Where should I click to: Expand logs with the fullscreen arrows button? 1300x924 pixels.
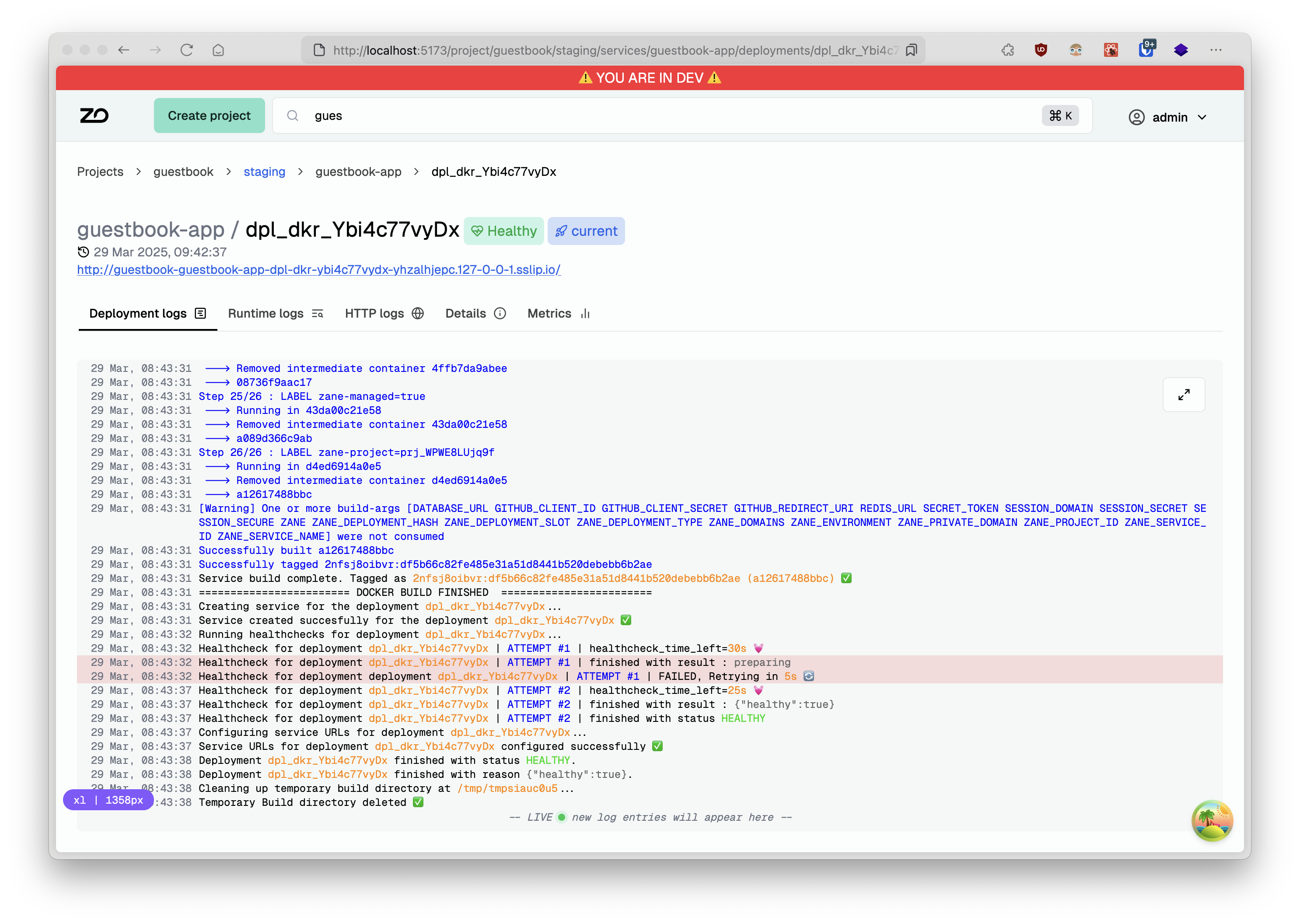pyautogui.click(x=1183, y=394)
